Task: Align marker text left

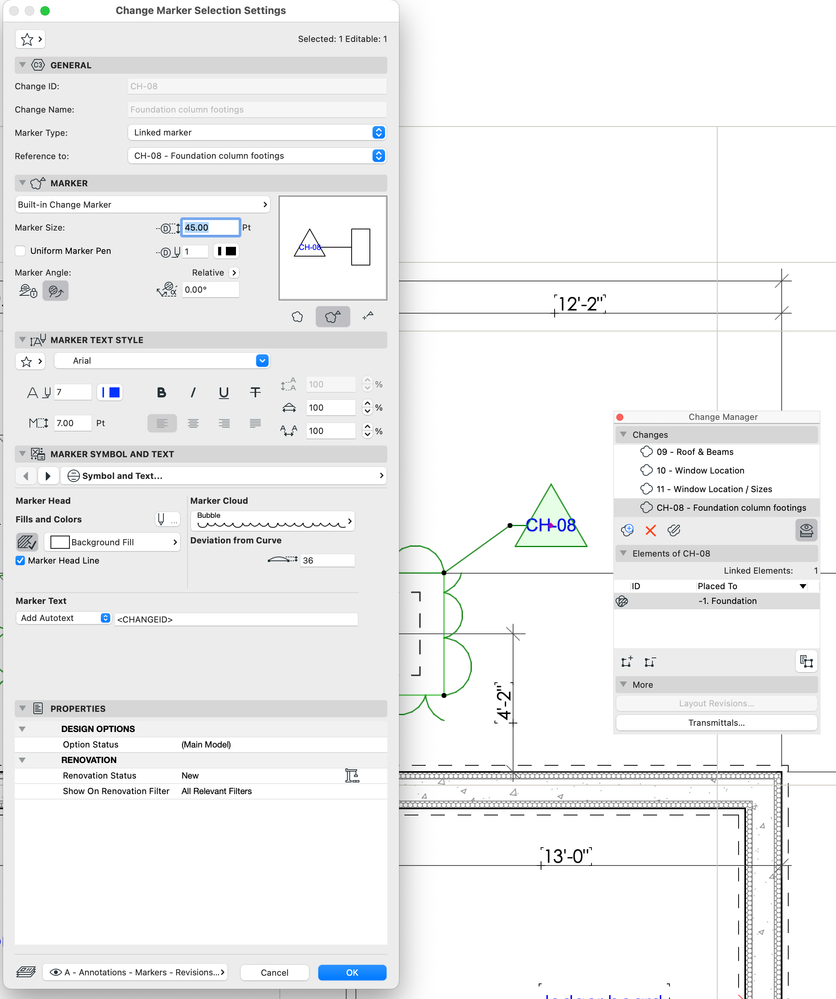Action: (x=162, y=423)
